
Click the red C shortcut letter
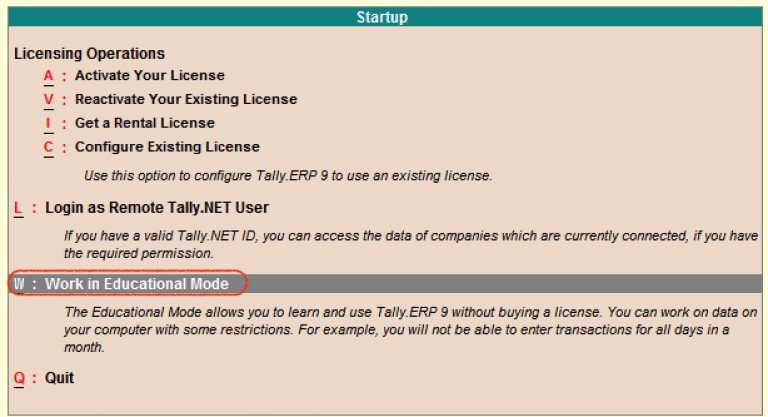tap(48, 147)
